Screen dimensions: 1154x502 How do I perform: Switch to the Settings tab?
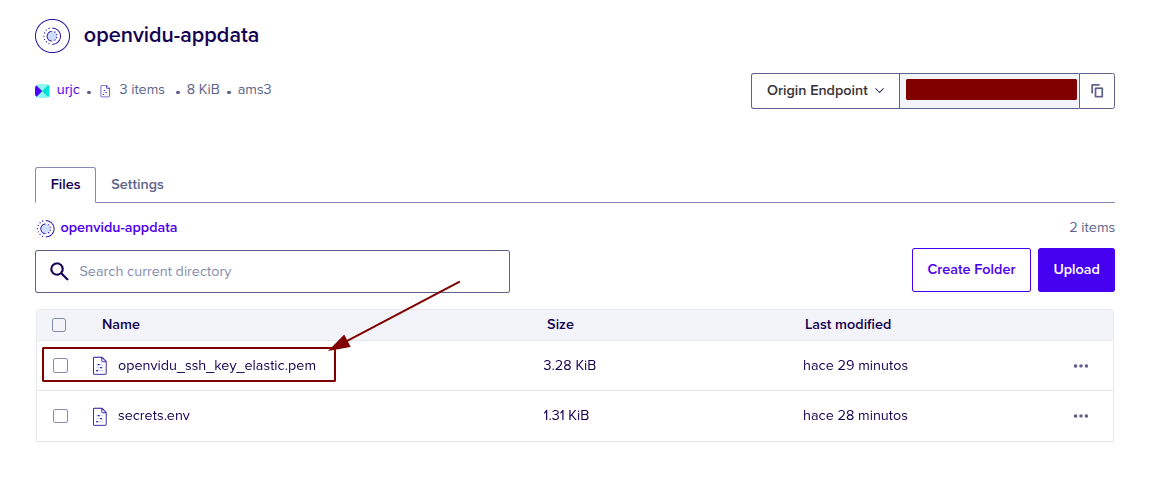pos(137,185)
